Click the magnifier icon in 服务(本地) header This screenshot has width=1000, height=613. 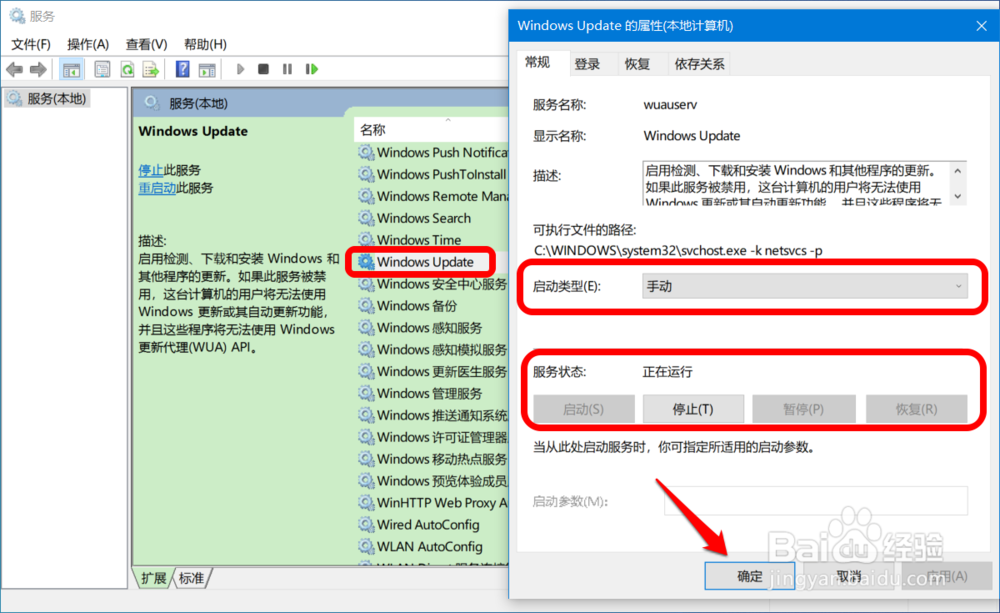click(x=152, y=103)
